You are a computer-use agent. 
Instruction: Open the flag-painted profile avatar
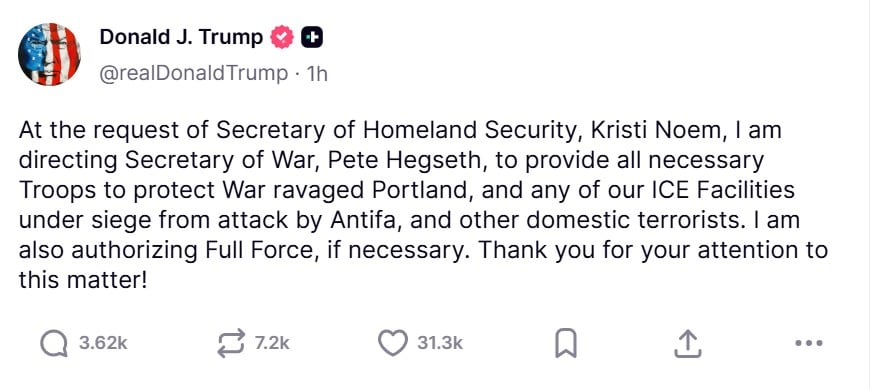coord(48,54)
